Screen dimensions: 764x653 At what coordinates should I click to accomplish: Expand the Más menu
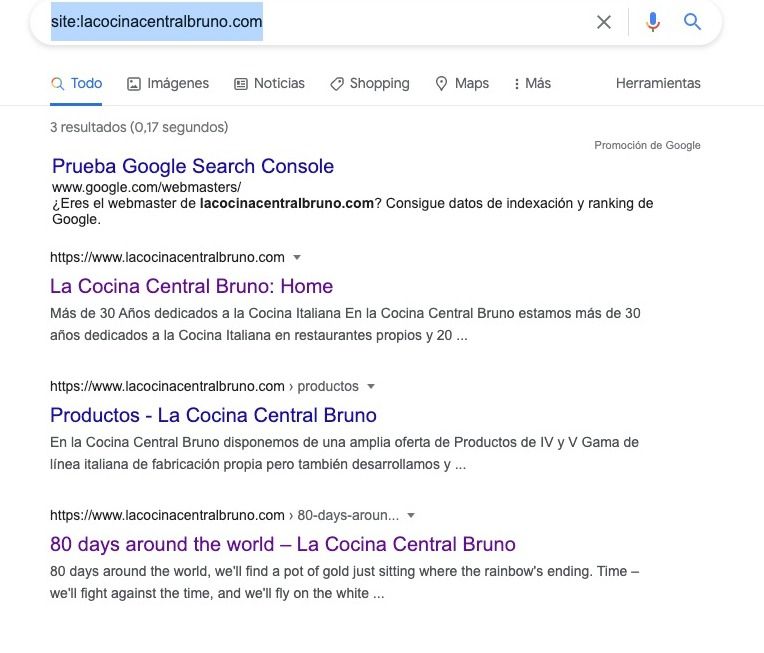click(533, 83)
